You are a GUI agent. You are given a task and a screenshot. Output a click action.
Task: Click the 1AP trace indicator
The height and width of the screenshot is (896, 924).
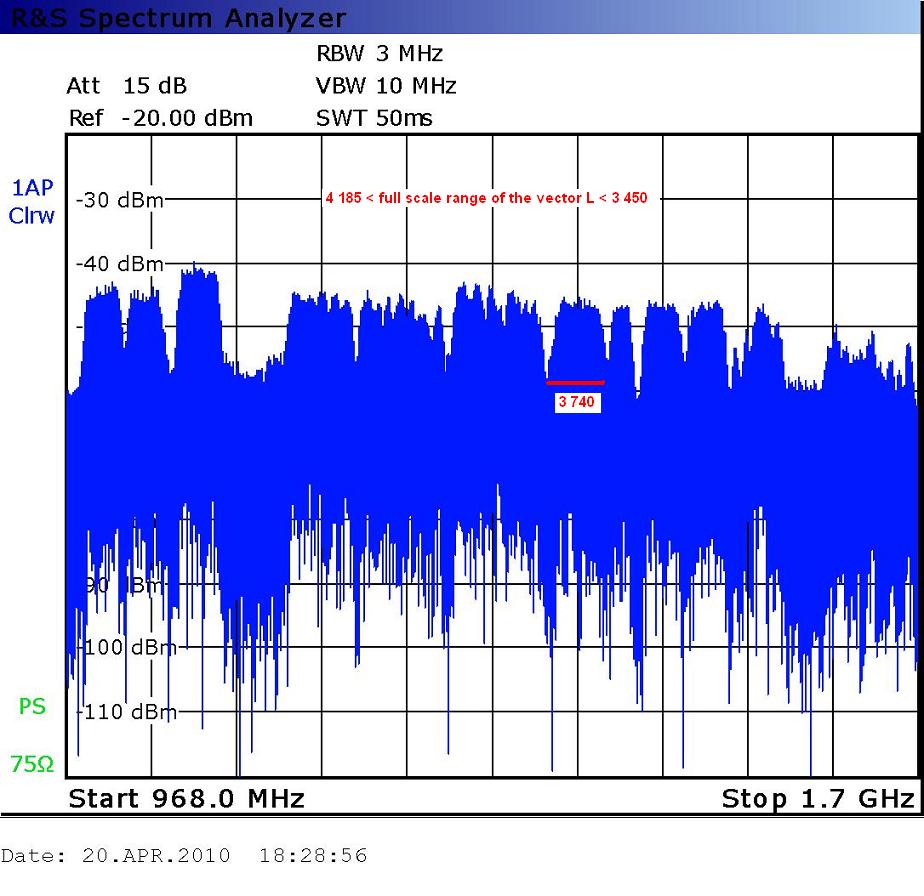(x=31, y=189)
